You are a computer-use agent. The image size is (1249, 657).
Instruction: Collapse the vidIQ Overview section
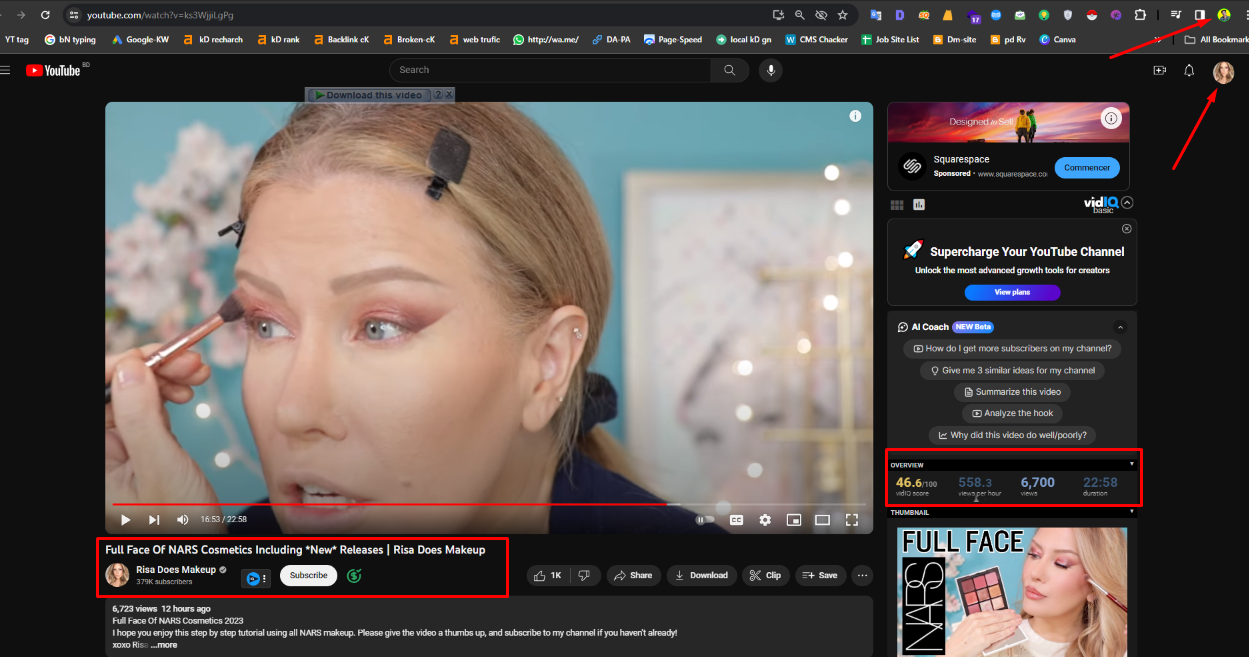pyautogui.click(x=1132, y=464)
